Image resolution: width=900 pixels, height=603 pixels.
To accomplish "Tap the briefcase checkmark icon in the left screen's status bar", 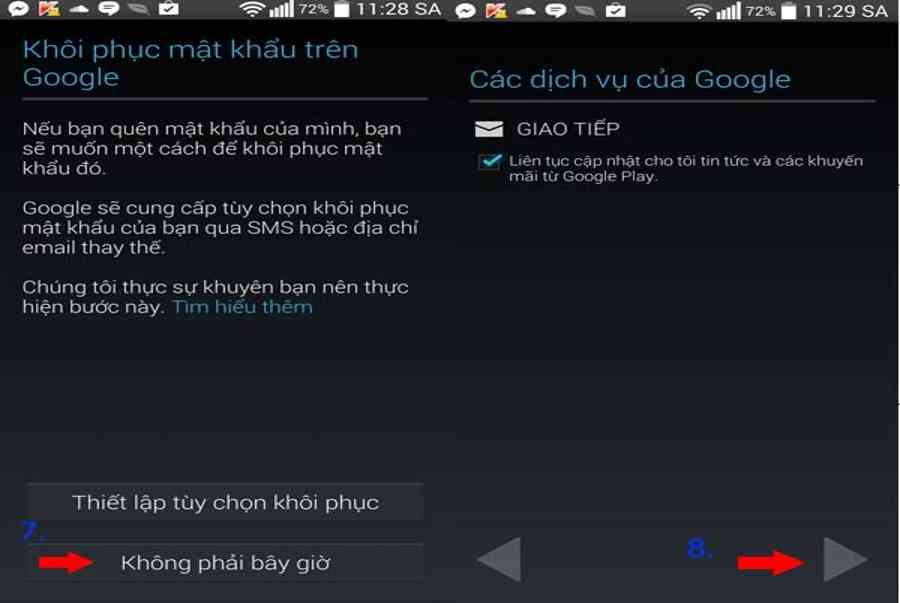I will click(x=168, y=9).
